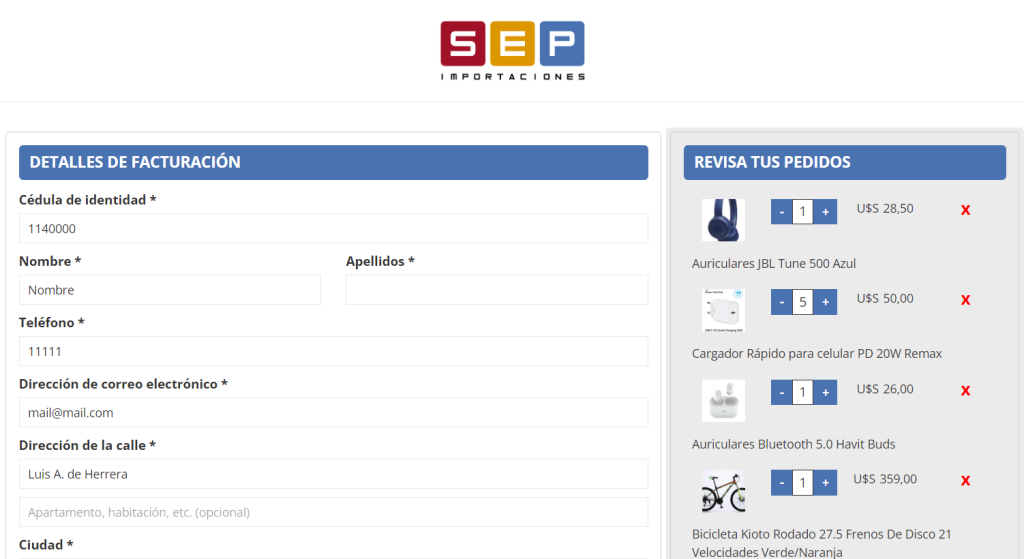Increase Bicicleta Kioto quantity with plus
This screenshot has height=559, width=1024.
click(825, 483)
